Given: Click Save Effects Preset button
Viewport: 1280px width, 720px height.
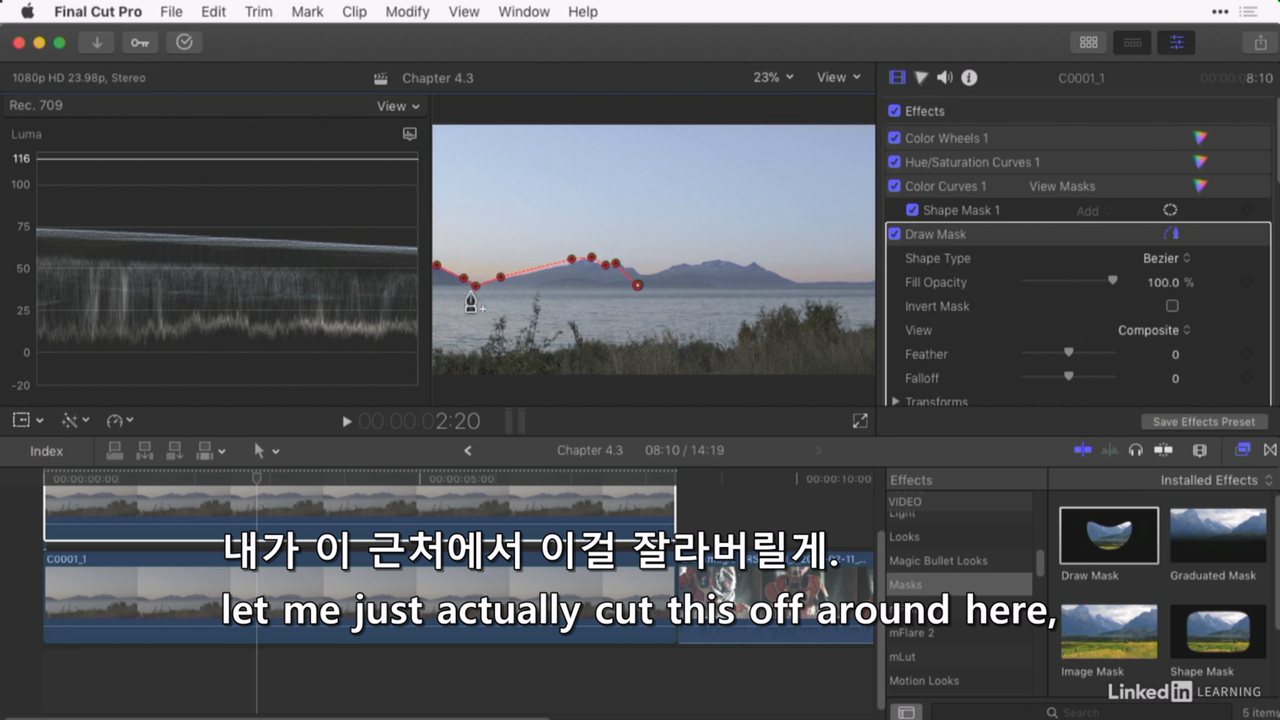Looking at the screenshot, I should (x=1204, y=422).
